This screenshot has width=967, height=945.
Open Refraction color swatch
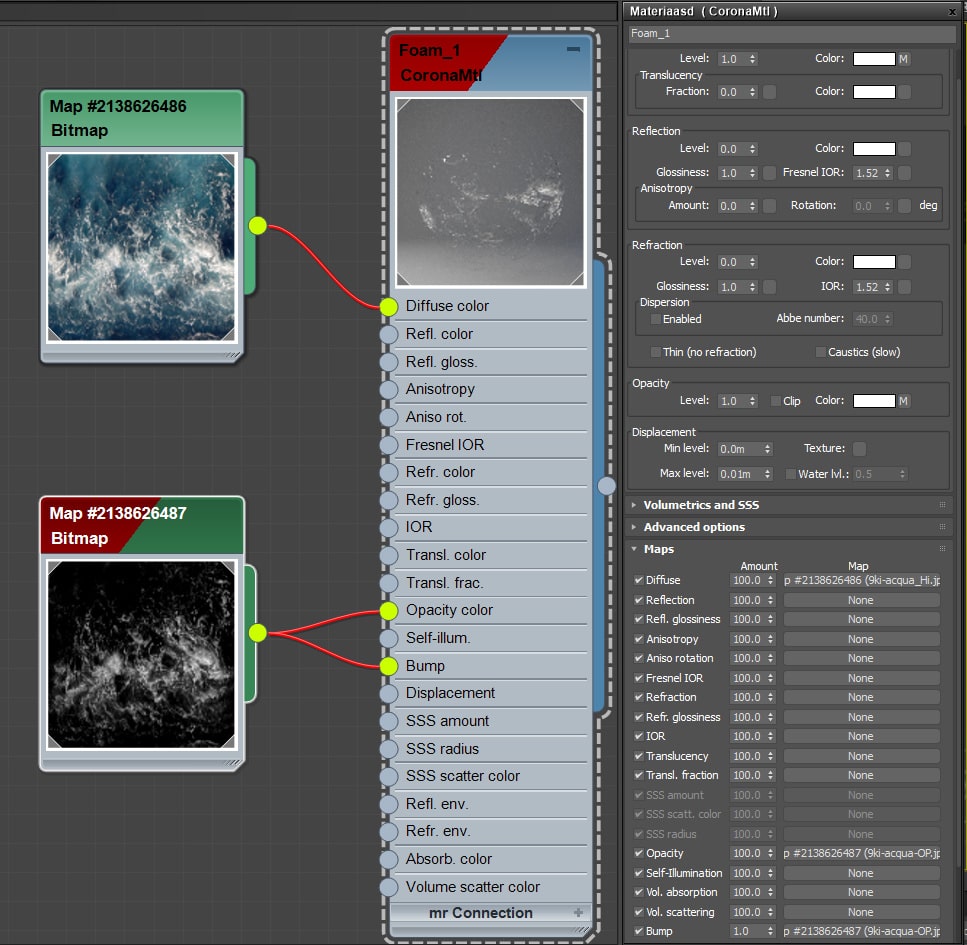point(874,262)
